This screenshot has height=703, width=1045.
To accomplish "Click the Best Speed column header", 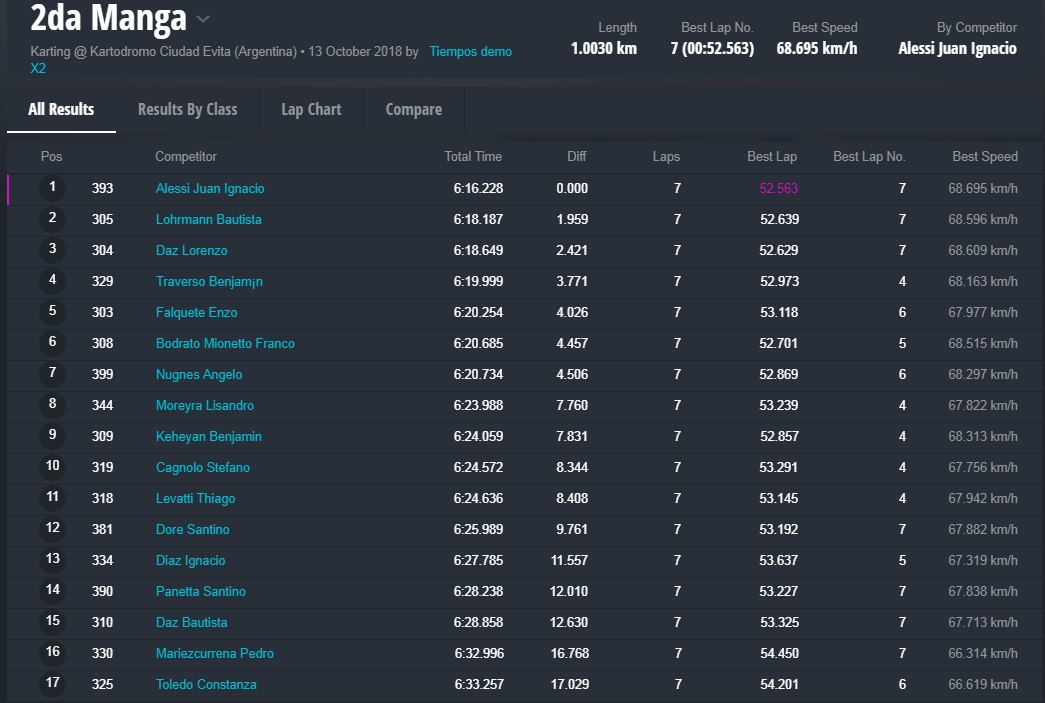I will click(984, 156).
